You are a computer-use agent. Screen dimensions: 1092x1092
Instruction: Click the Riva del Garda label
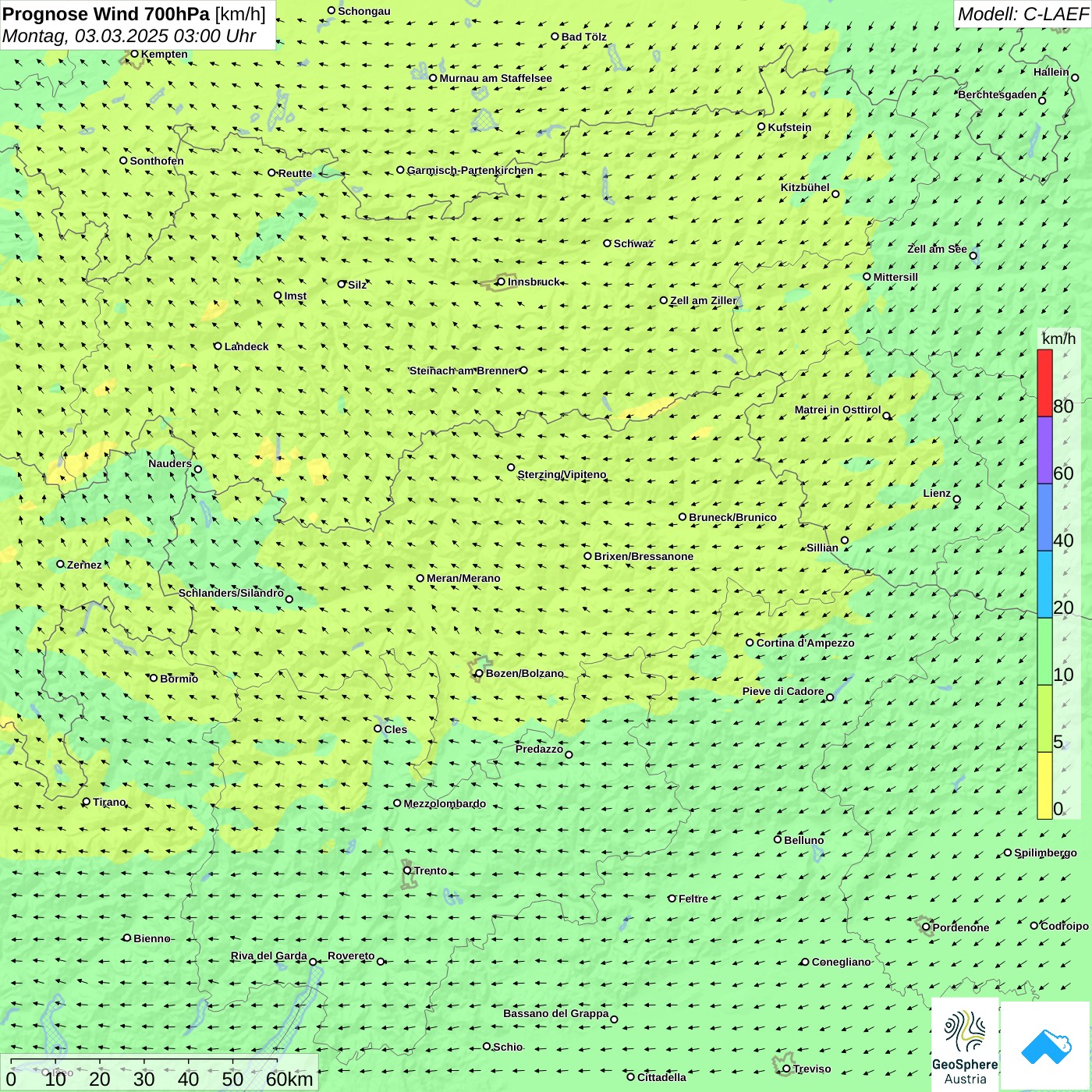[x=268, y=955]
